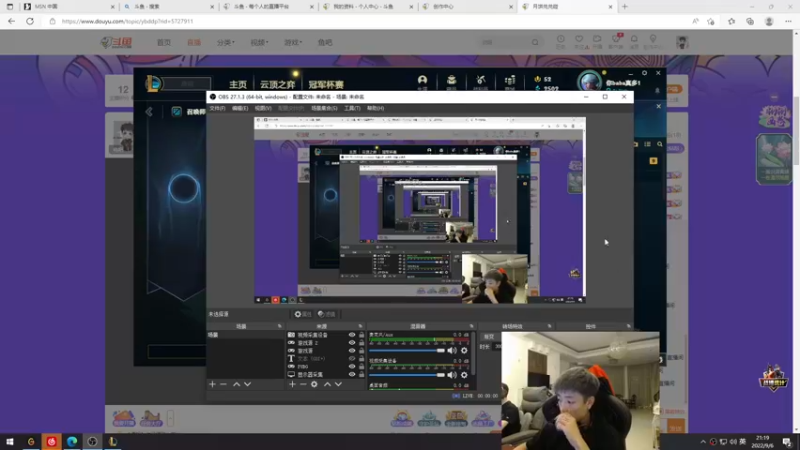The width and height of the screenshot is (800, 450).
Task: Expand Douyu categories dropdown
Action: point(226,42)
